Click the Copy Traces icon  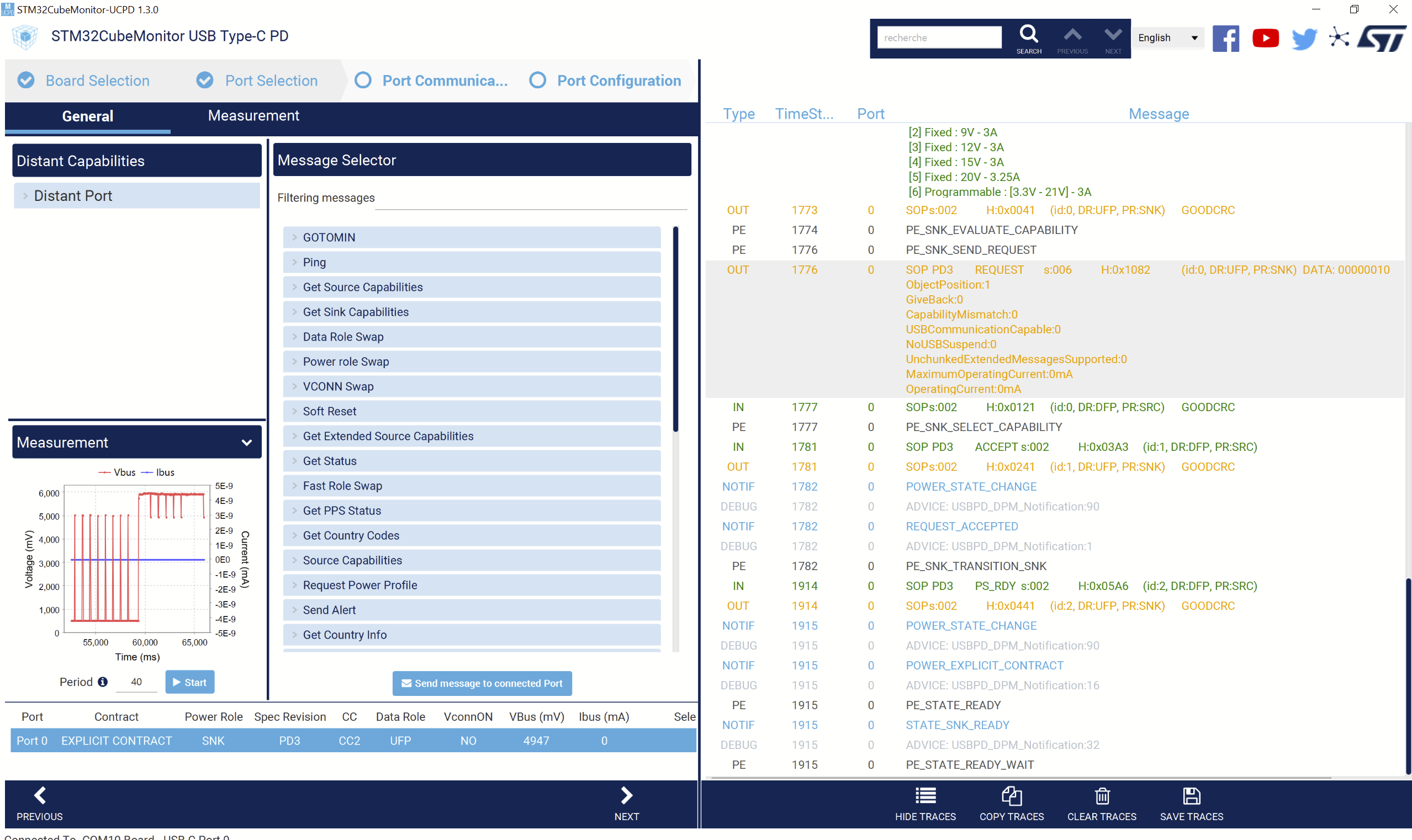click(1011, 796)
